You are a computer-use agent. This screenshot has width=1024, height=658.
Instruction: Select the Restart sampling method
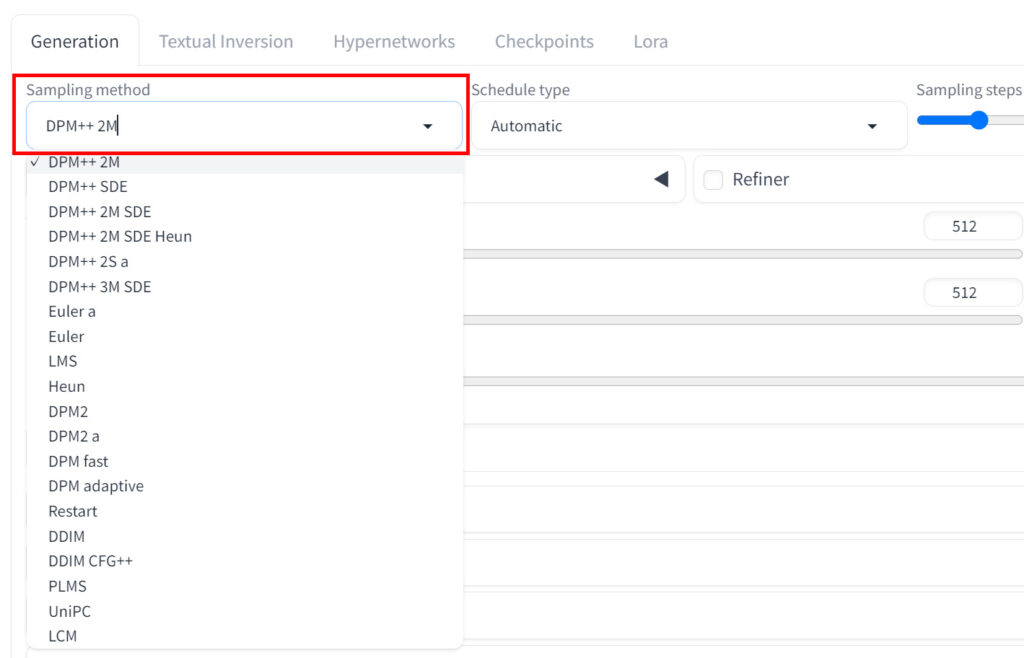tap(73, 511)
